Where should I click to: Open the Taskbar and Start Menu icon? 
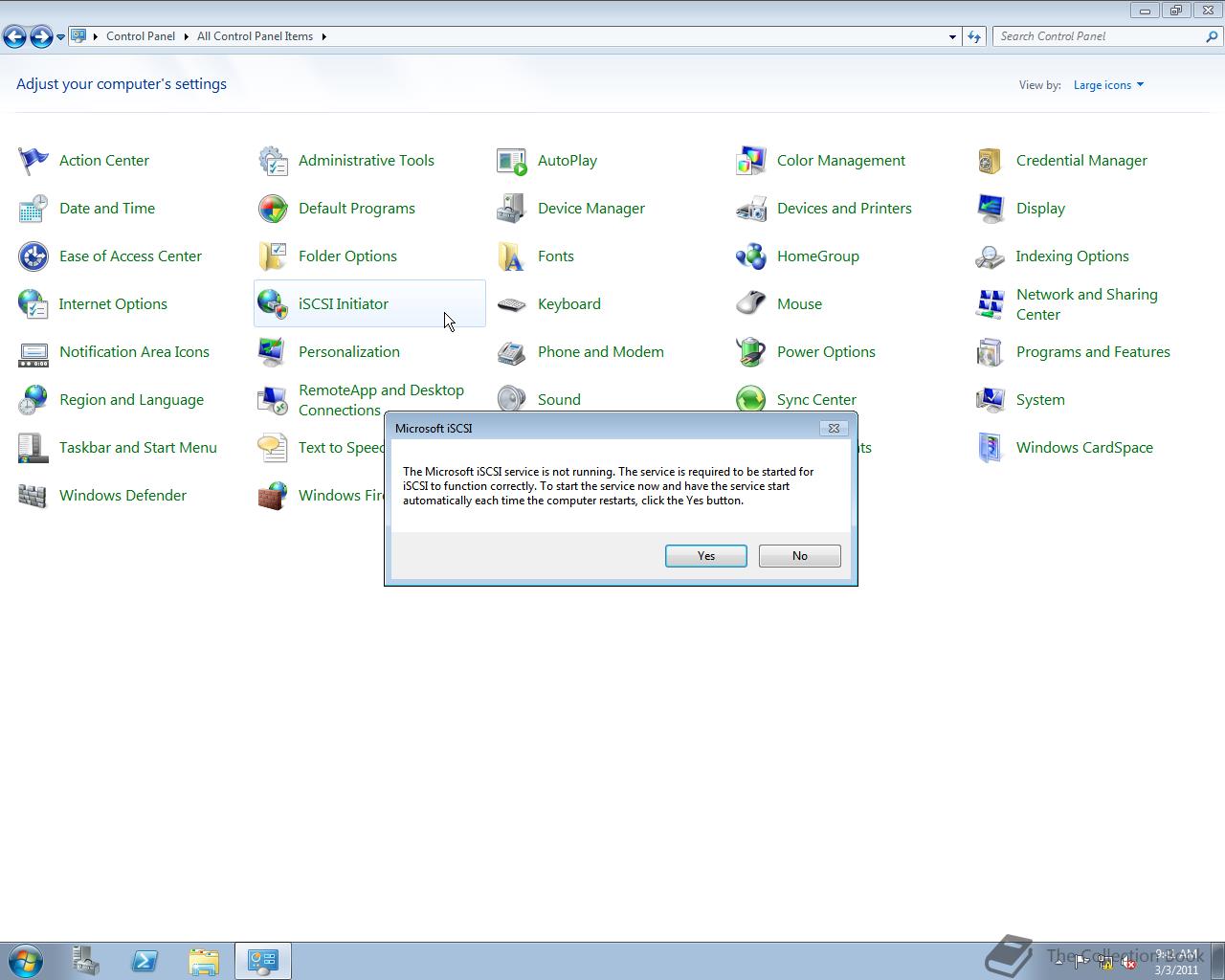click(x=33, y=447)
